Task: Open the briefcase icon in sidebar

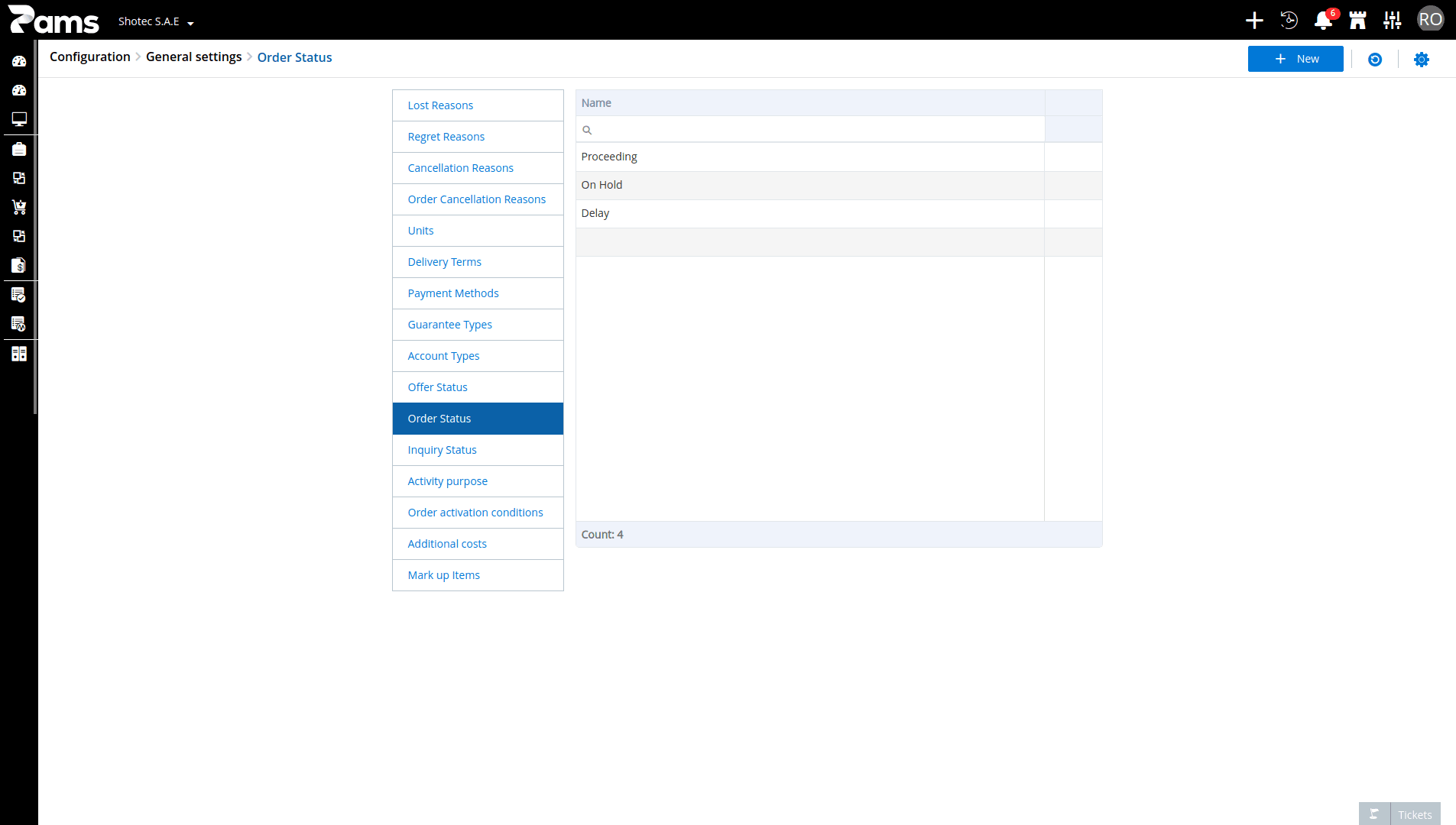Action: coord(19,149)
